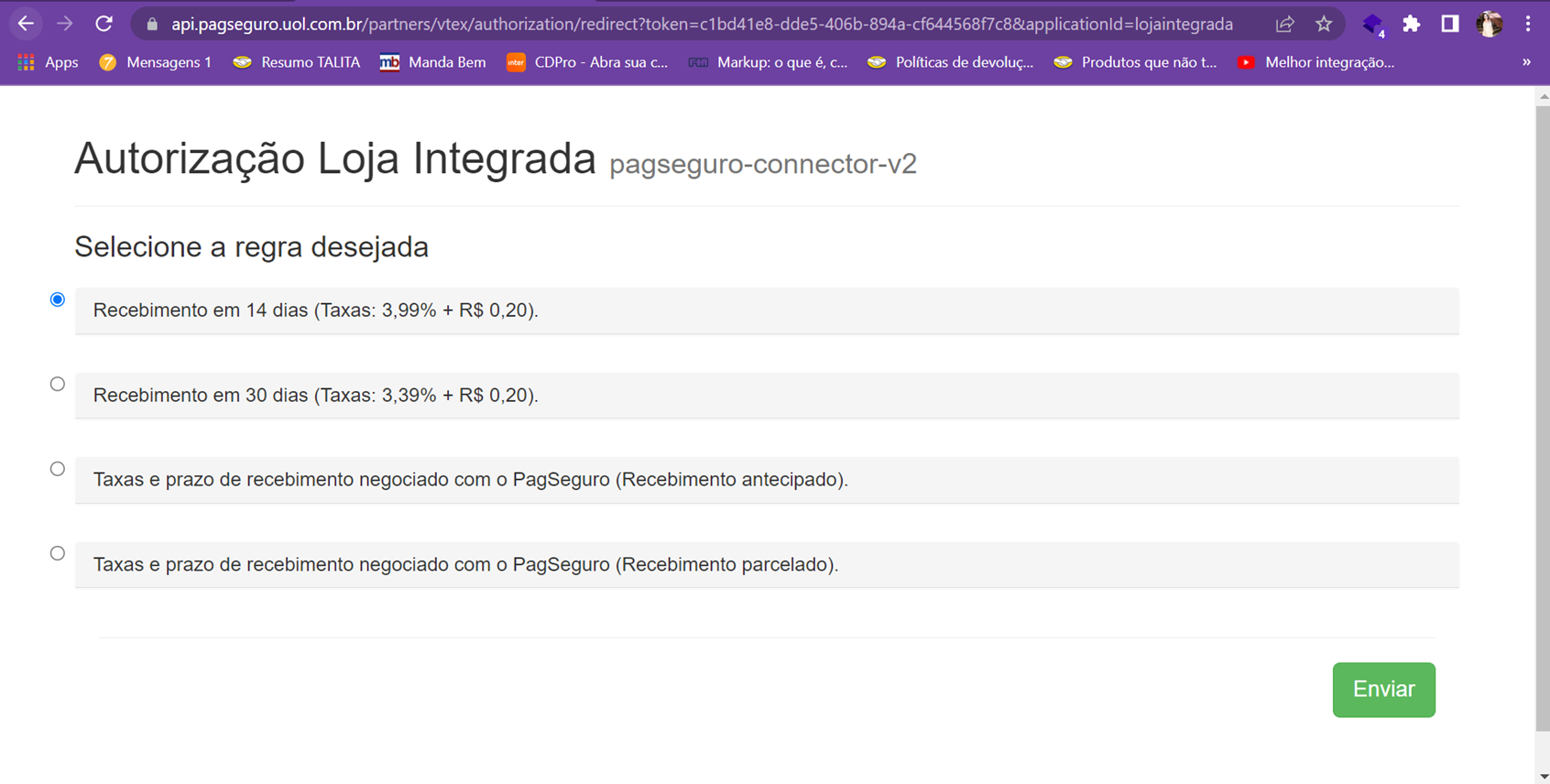Click the label ending in Recebimento antecipado
Image resolution: width=1550 pixels, height=784 pixels.
coord(471,480)
